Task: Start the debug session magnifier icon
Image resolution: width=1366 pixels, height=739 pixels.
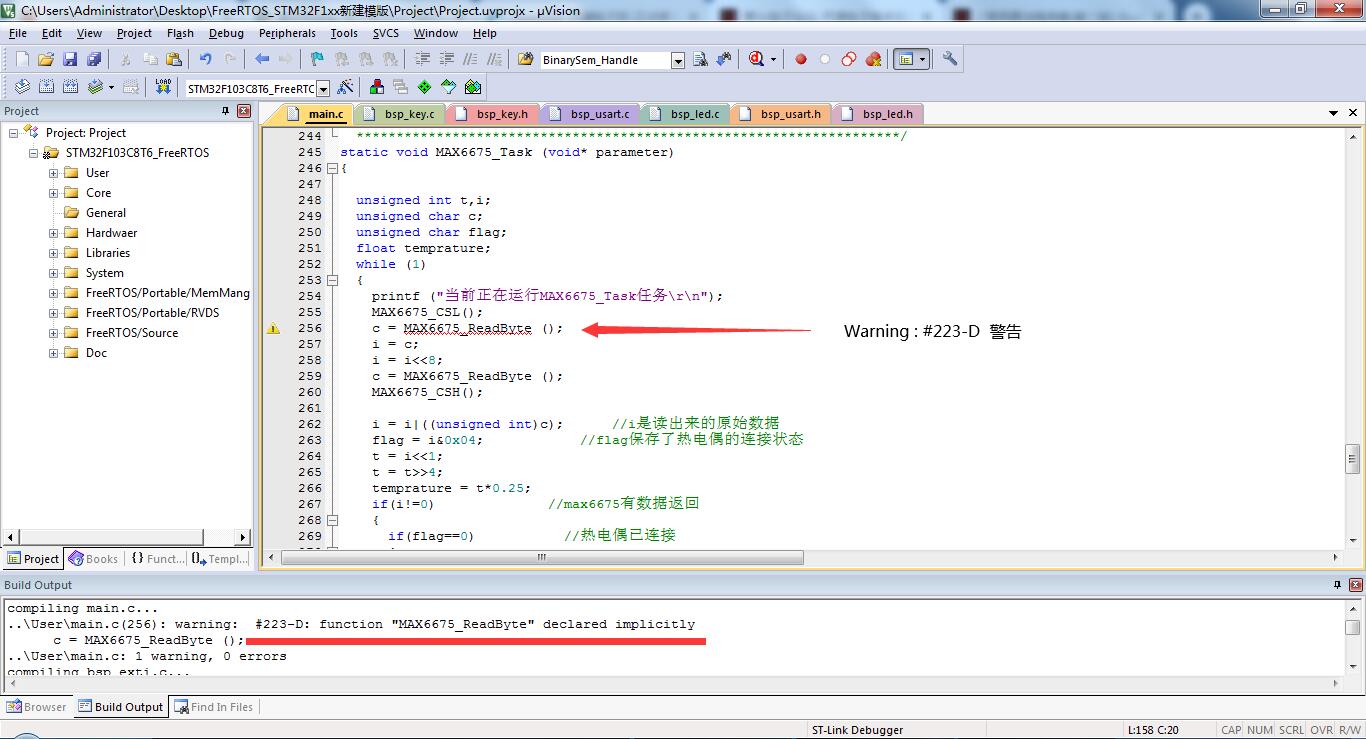Action: coord(757,60)
